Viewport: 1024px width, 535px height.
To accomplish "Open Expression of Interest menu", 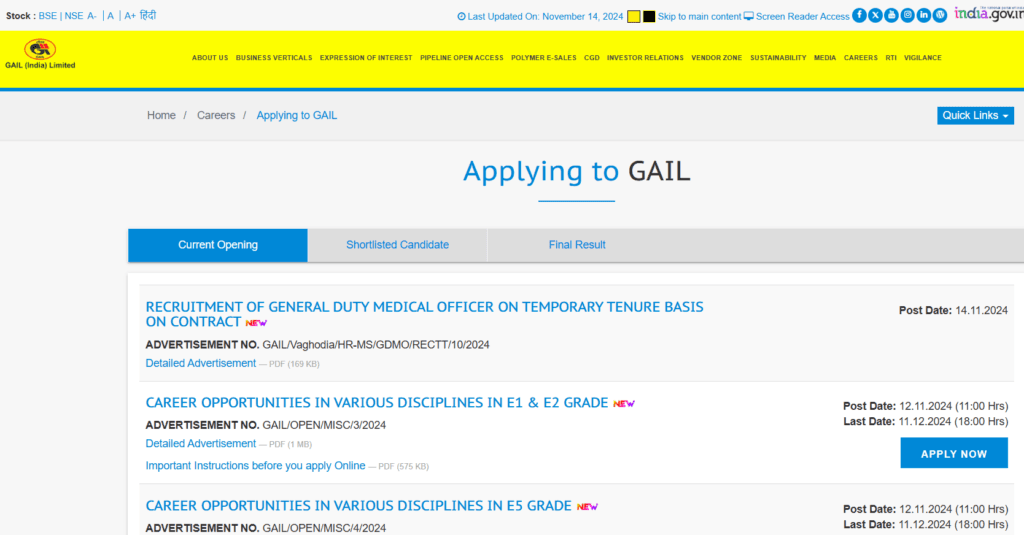I will pos(366,58).
